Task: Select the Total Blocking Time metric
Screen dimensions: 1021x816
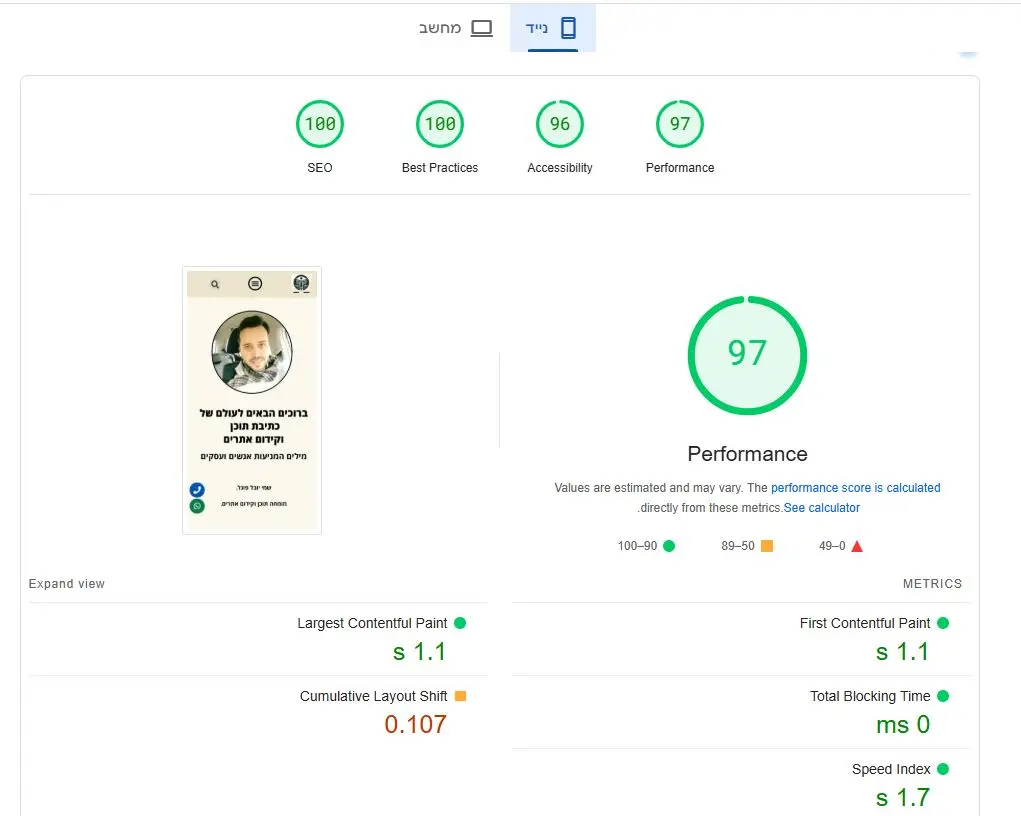Action: pyautogui.click(x=870, y=696)
